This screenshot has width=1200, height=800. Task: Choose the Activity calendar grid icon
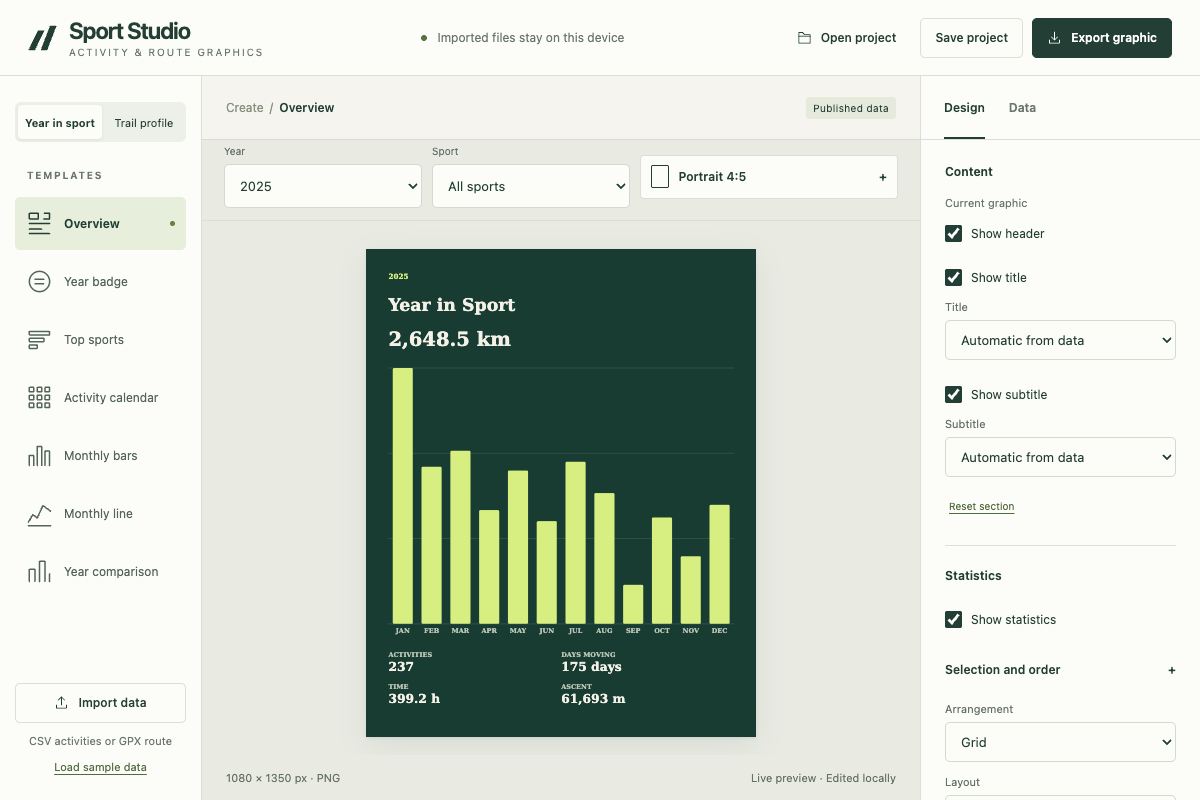click(39, 398)
